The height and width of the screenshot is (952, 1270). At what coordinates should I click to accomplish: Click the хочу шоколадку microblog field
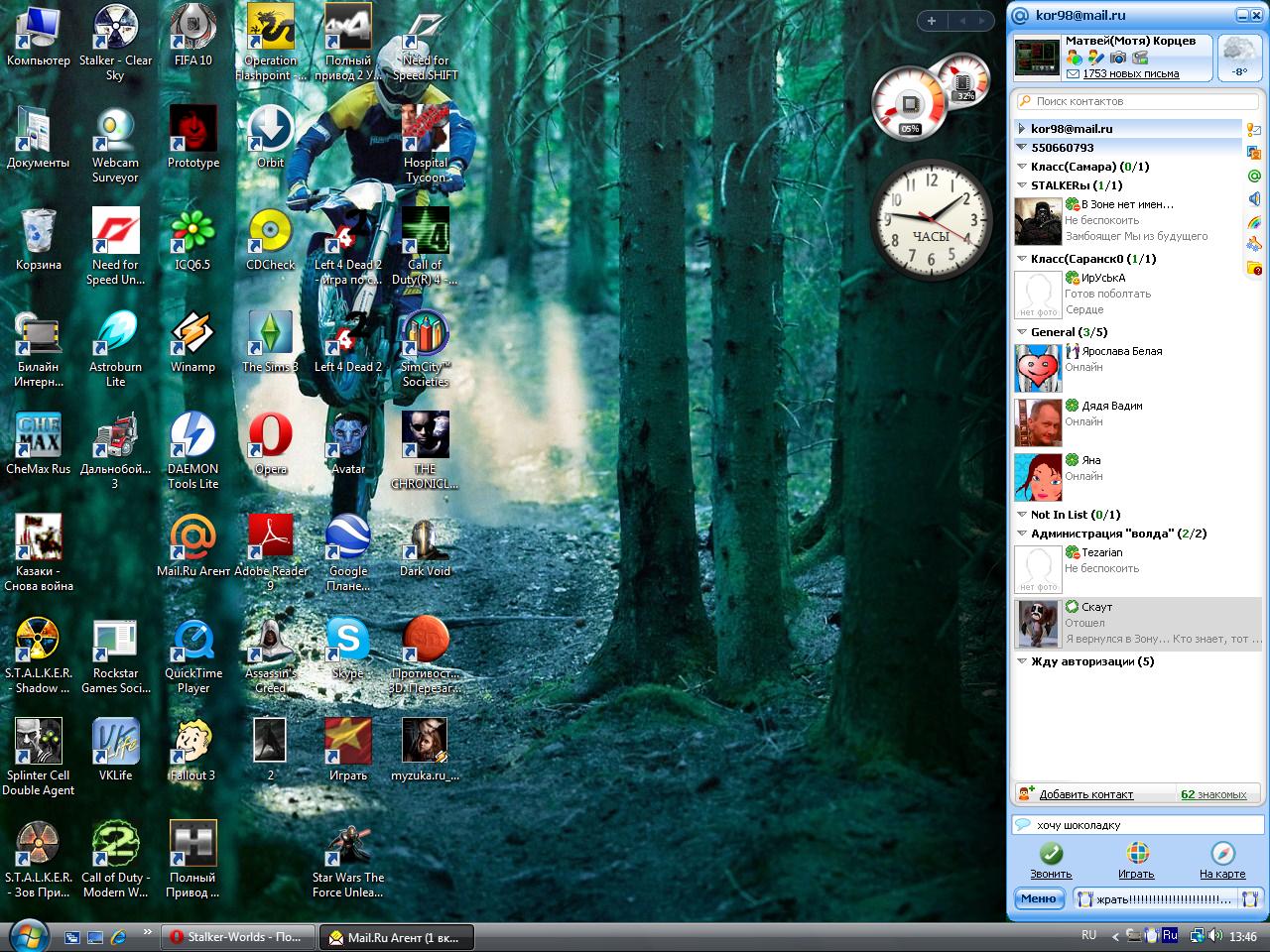click(1137, 825)
